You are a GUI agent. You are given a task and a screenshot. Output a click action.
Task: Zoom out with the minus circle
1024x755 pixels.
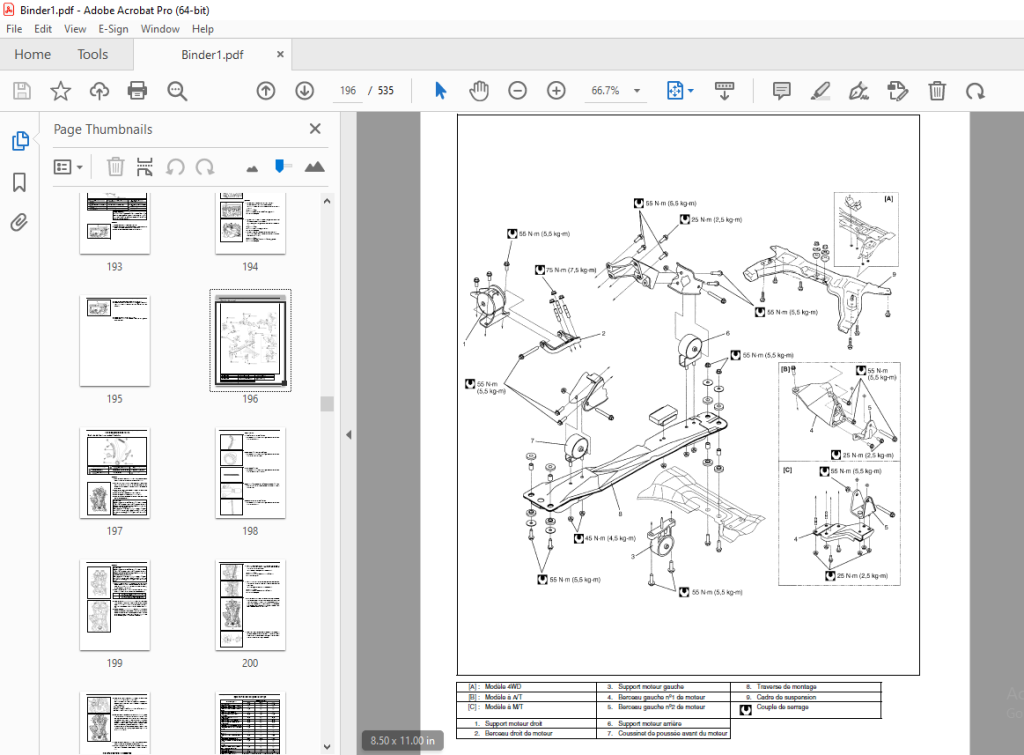tap(517, 91)
